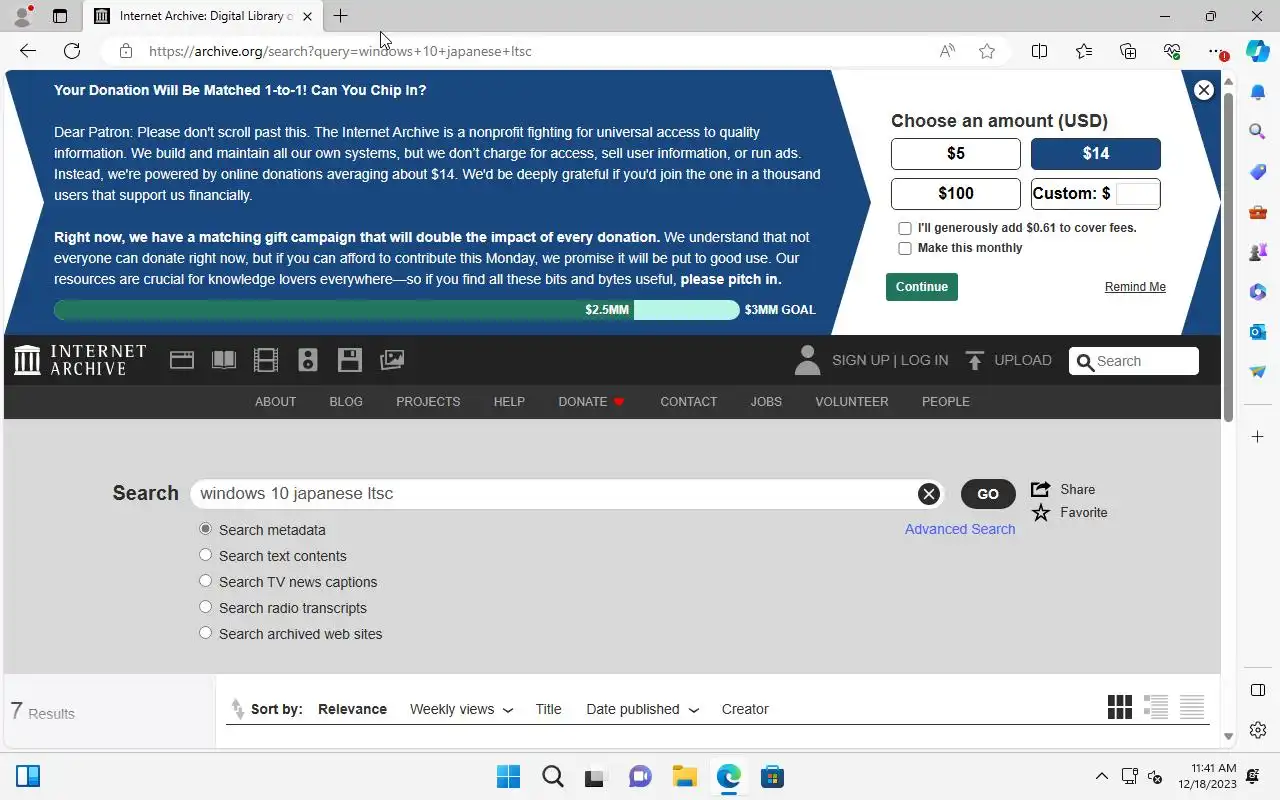Choose the $14 donation amount
The image size is (1280, 800).
click(x=1096, y=153)
